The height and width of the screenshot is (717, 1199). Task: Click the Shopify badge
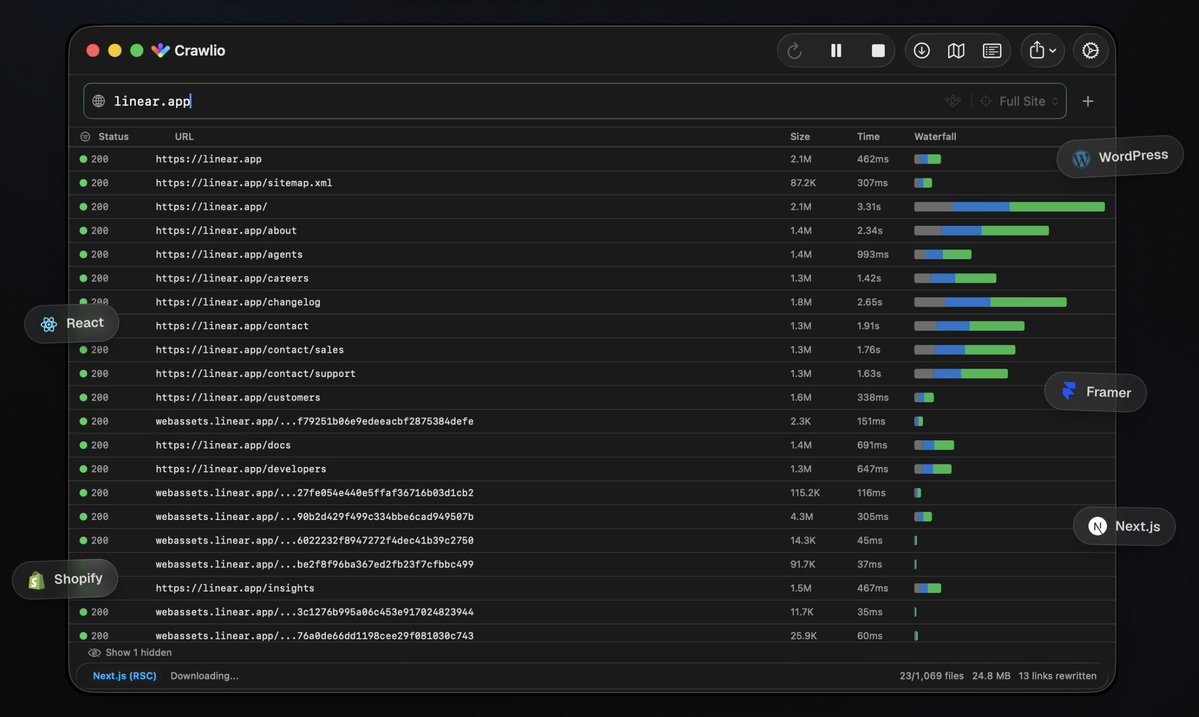(65, 579)
